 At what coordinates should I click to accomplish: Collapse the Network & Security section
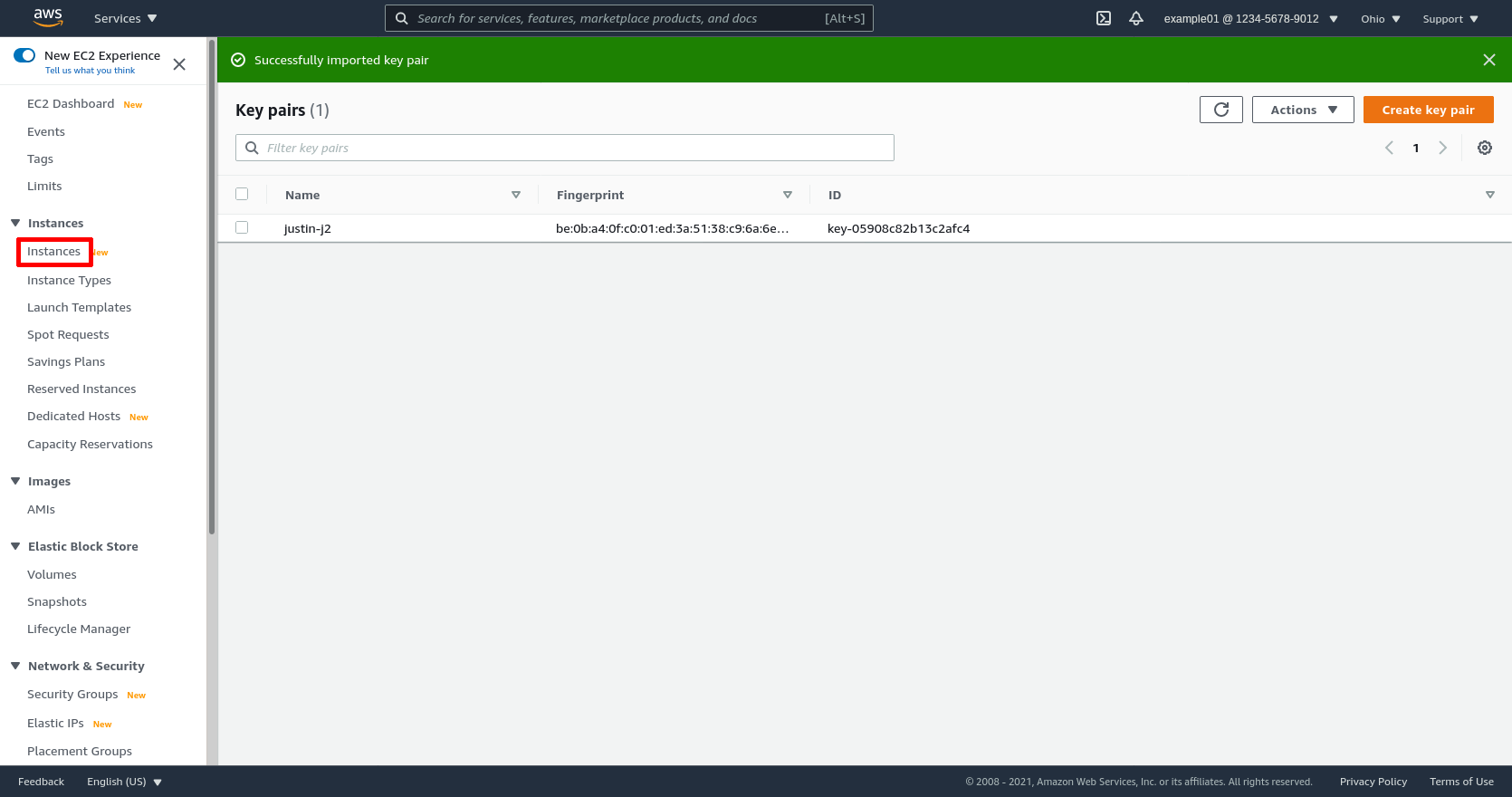pyautogui.click(x=15, y=666)
